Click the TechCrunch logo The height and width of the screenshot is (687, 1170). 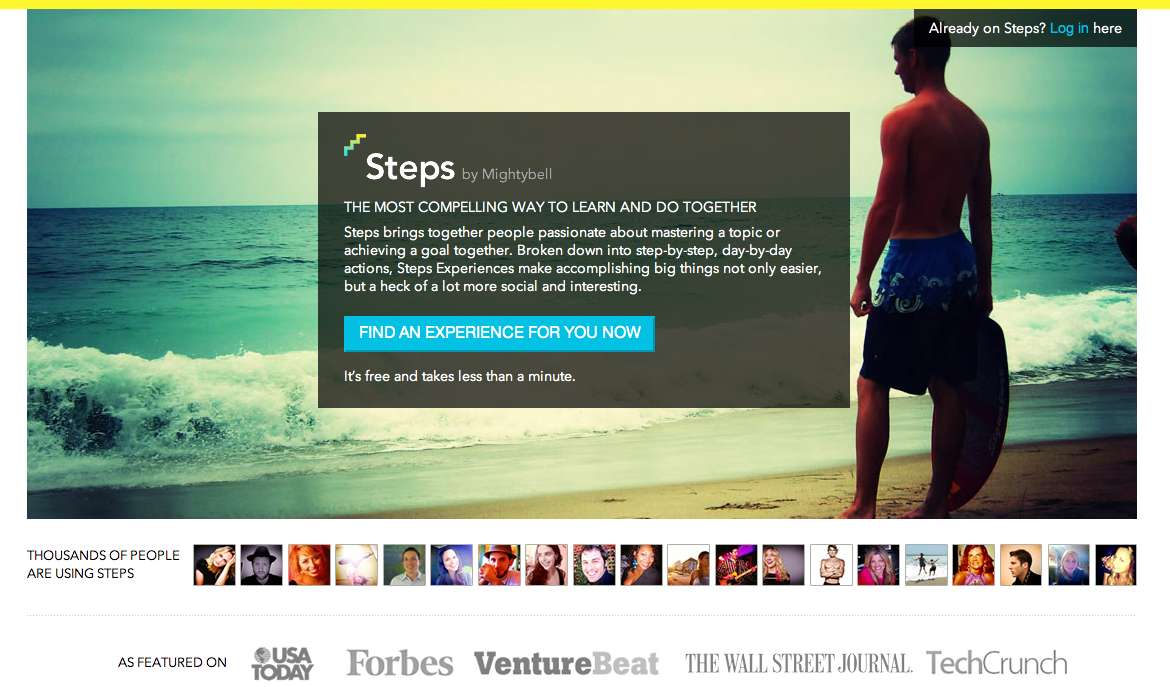point(997,663)
